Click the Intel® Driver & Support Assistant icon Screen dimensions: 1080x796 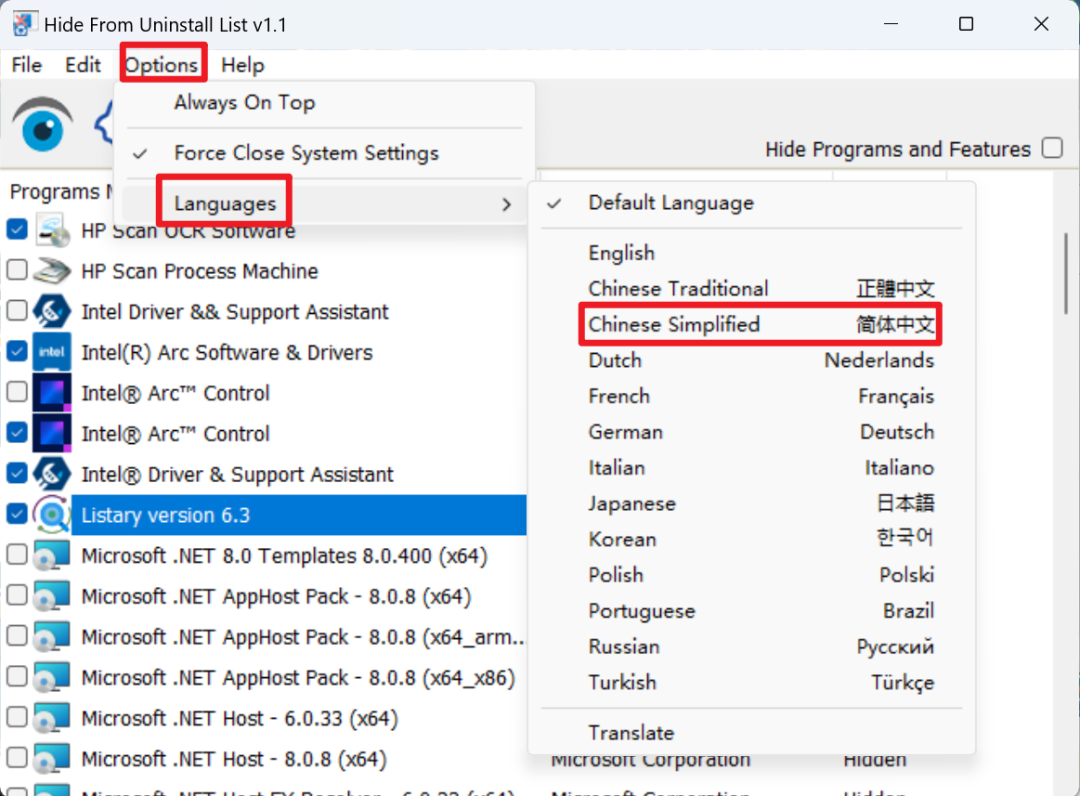tap(52, 474)
